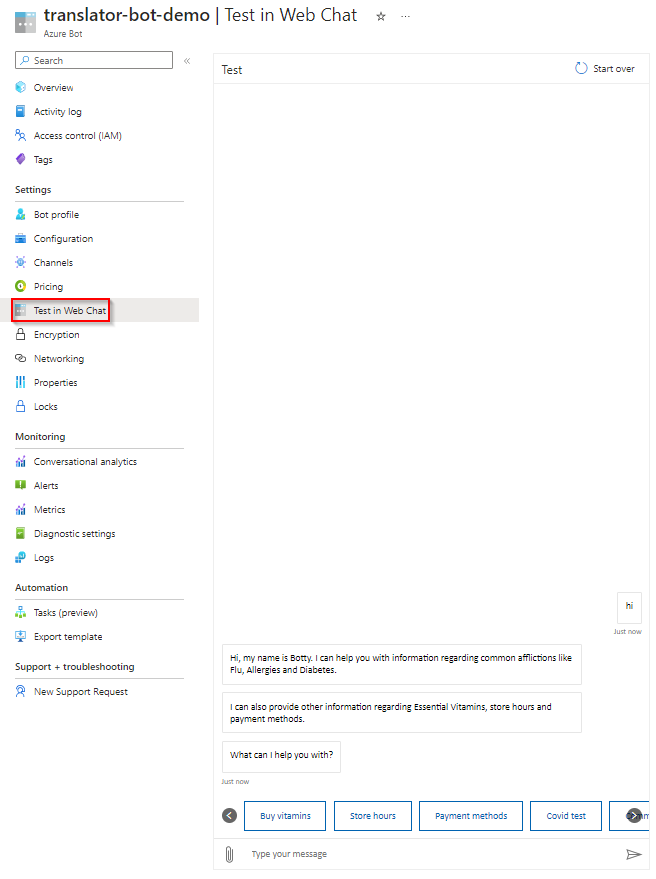Open Activity log in the sidebar
The height and width of the screenshot is (879, 656).
(x=57, y=112)
